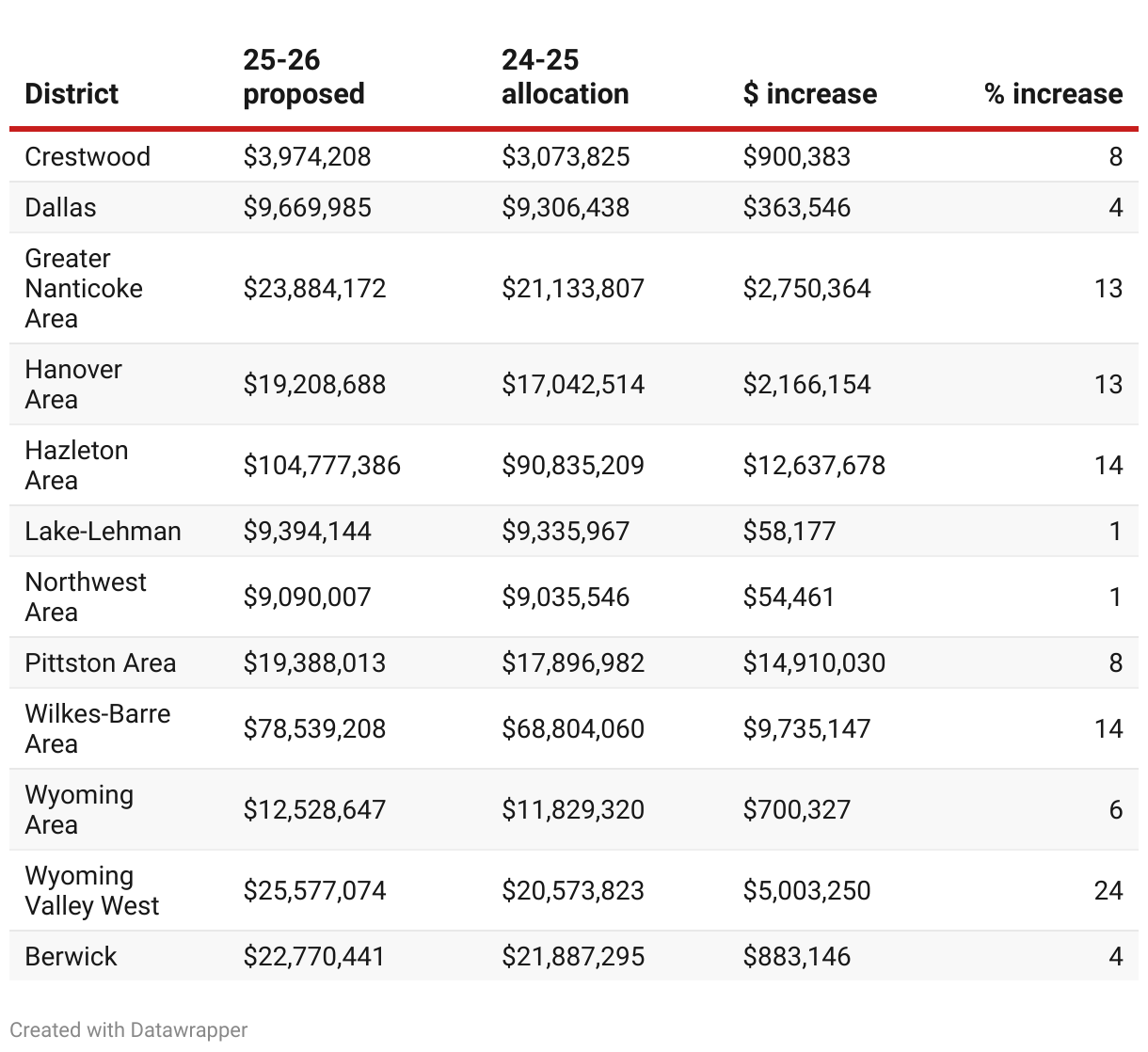The width and height of the screenshot is (1148, 1052).
Task: Select Pittston Area's $14,910,030 increase cell
Action: coord(814,662)
